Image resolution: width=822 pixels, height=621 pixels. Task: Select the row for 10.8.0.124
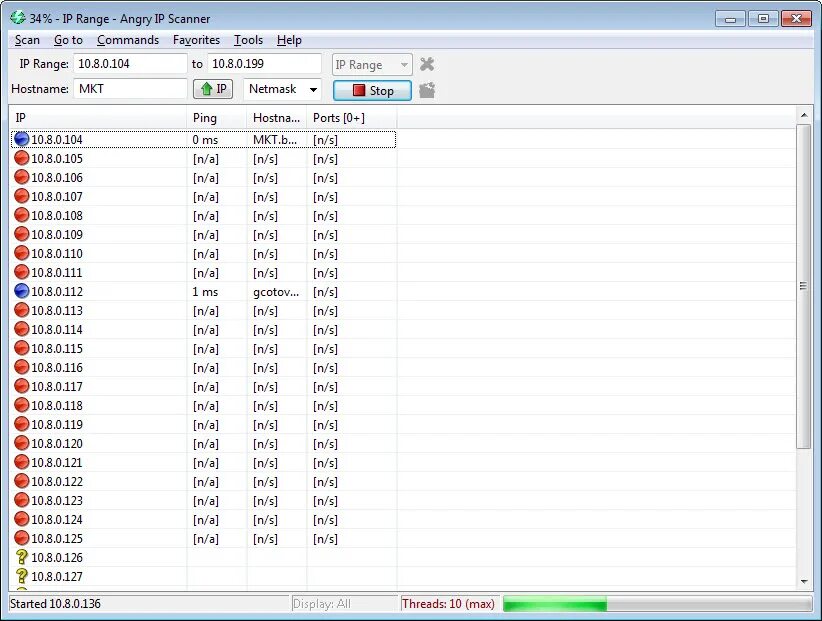point(203,519)
